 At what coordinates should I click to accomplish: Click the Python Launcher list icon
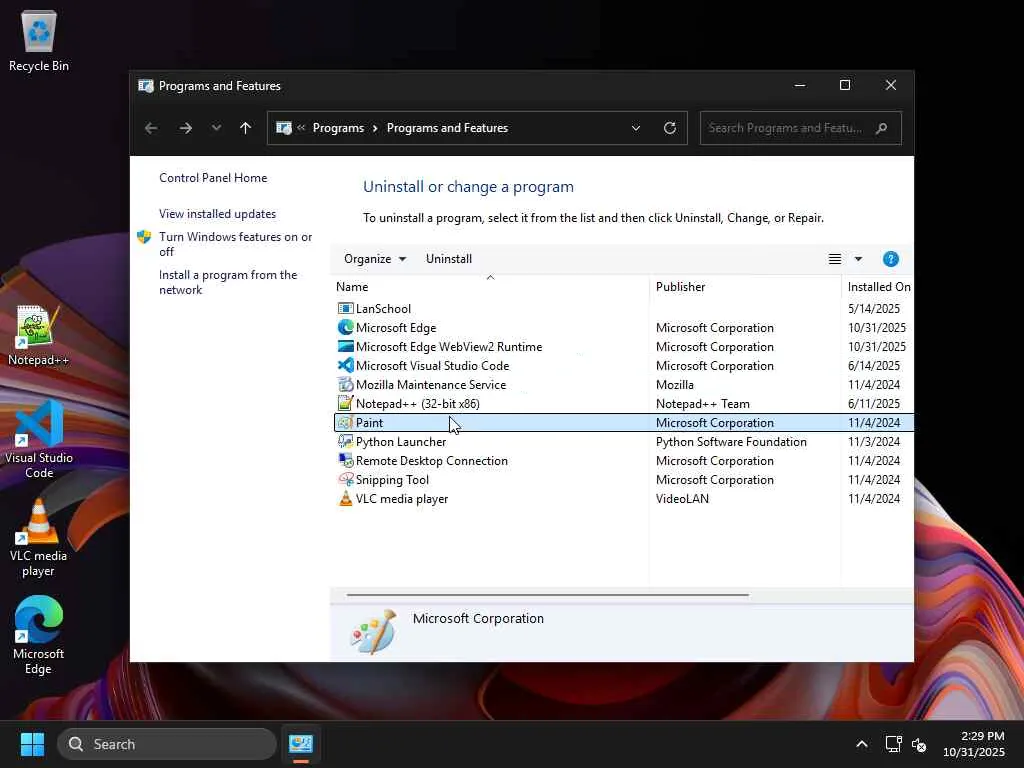[x=345, y=441]
